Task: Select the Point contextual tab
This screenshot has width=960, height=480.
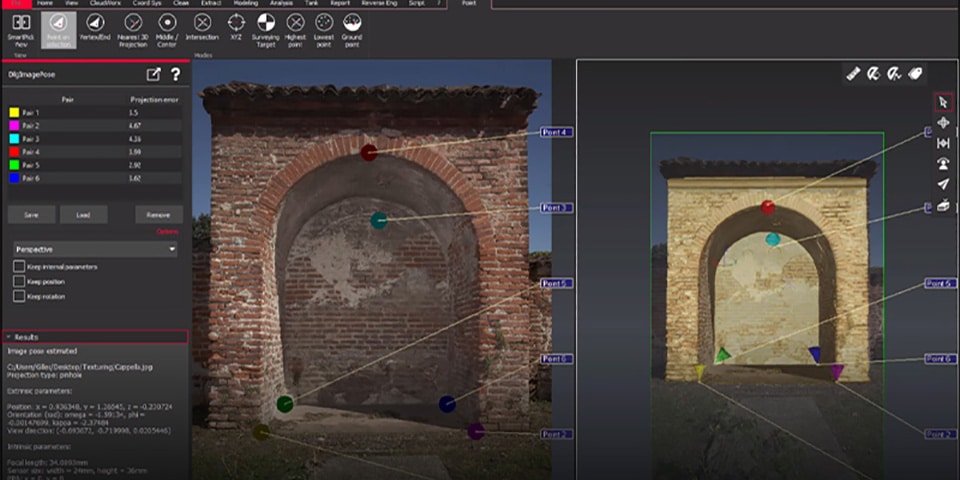Action: pos(469,4)
